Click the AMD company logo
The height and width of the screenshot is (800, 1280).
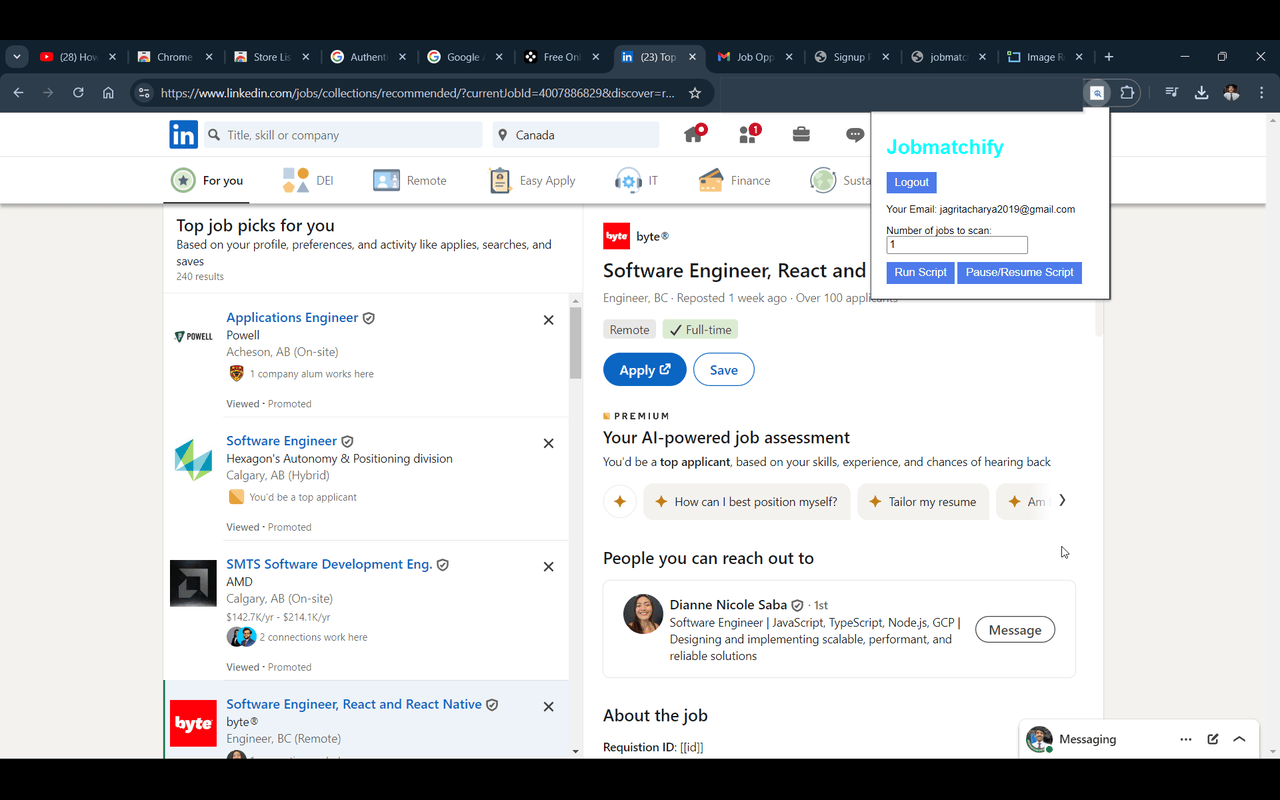click(x=193, y=584)
